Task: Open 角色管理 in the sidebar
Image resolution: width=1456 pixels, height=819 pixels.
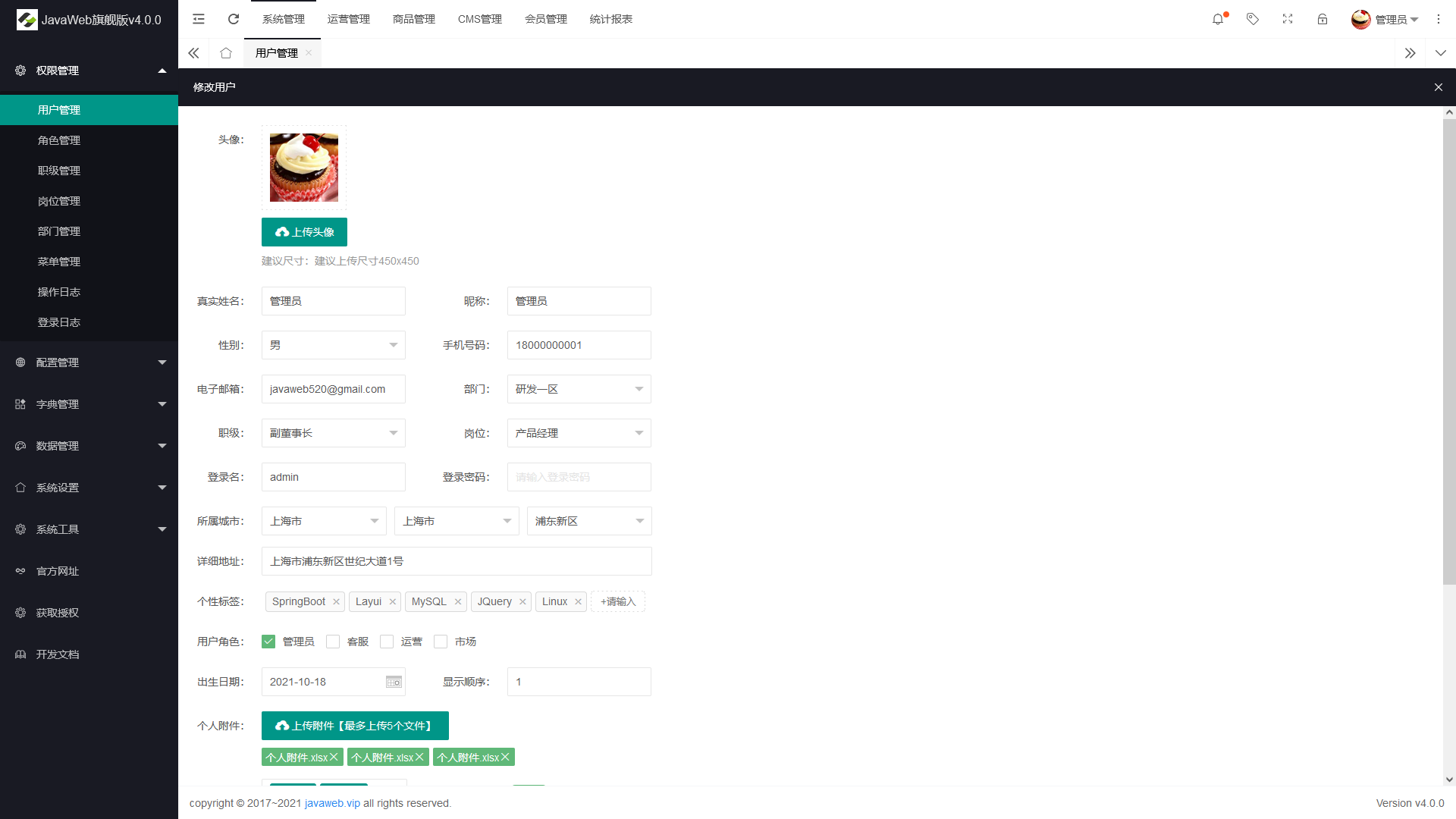Action: point(89,140)
